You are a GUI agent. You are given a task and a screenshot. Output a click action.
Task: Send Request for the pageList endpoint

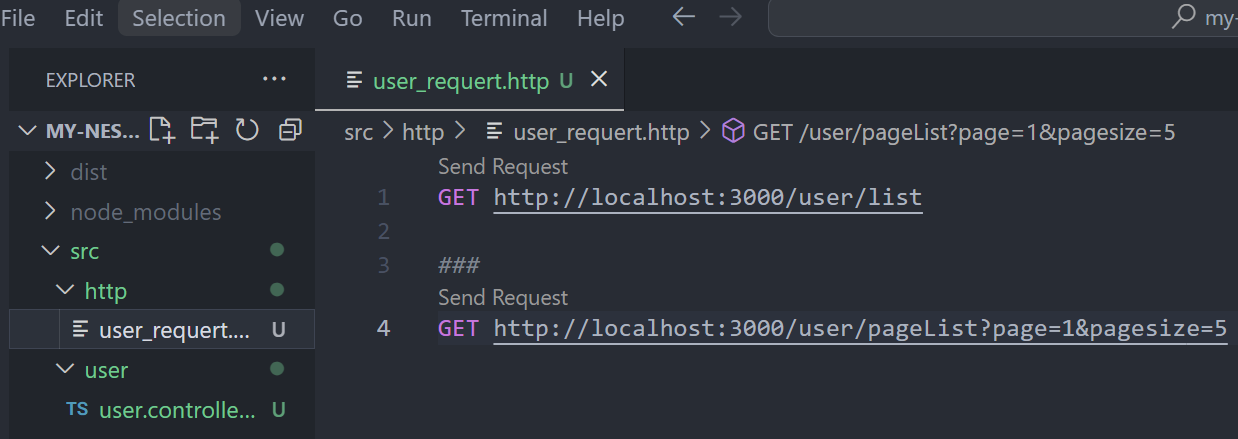pyautogui.click(x=503, y=297)
